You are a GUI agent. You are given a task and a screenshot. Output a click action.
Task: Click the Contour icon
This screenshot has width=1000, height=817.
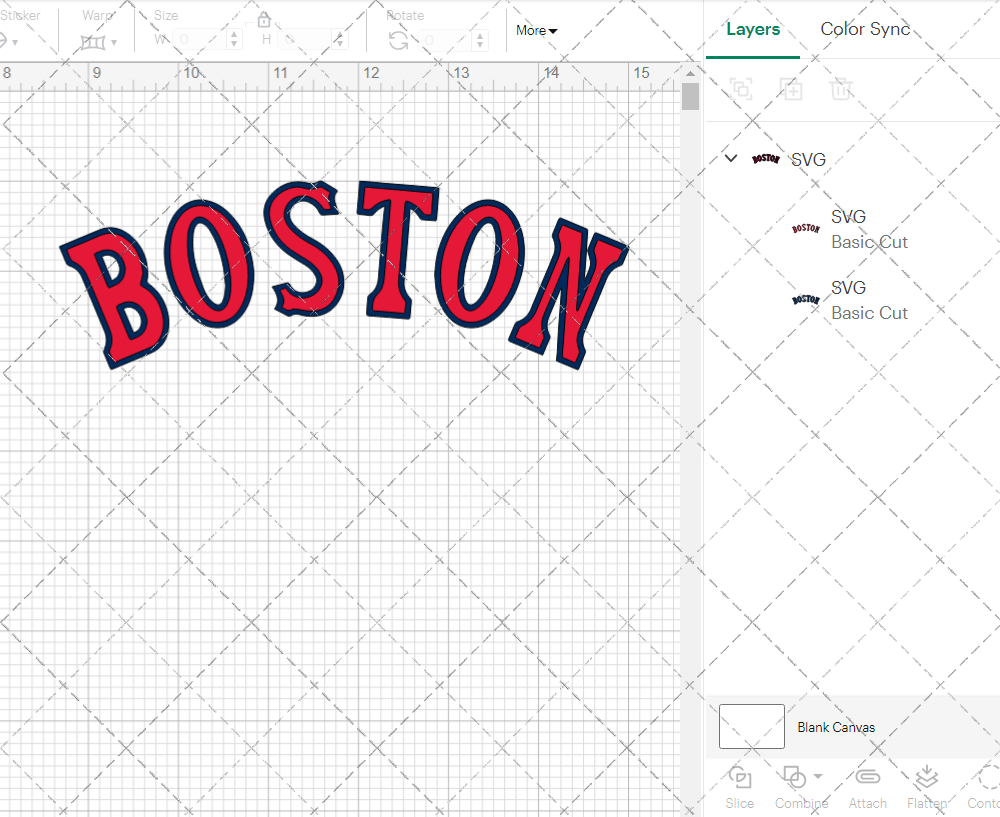(x=989, y=777)
